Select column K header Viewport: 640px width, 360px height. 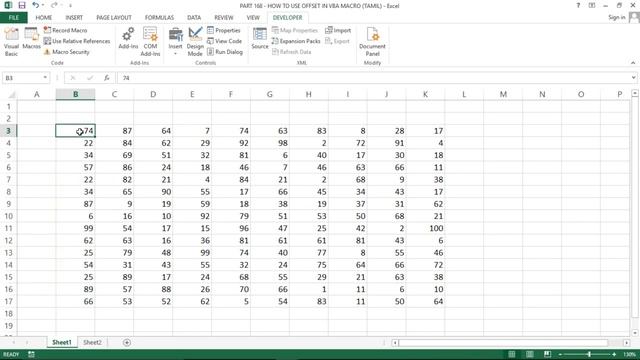425,94
